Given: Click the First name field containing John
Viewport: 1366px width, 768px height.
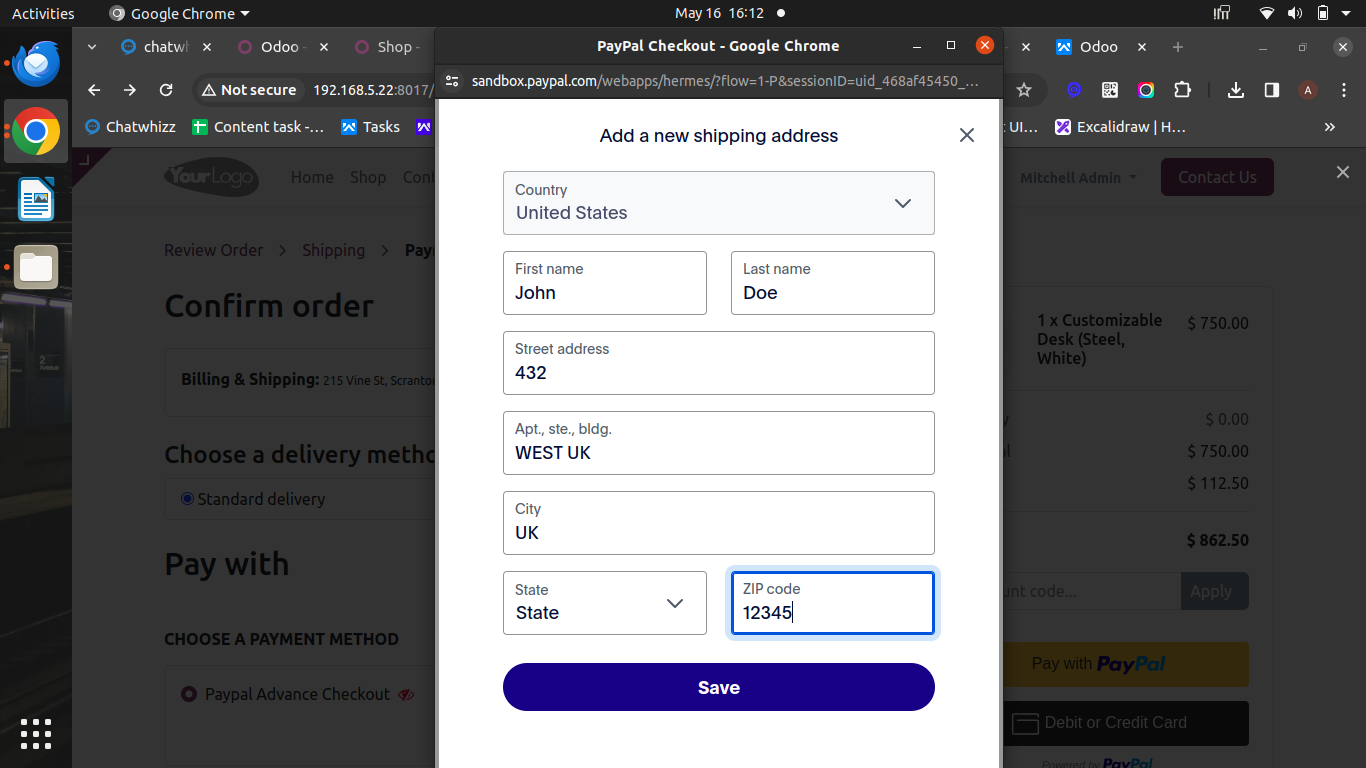Looking at the screenshot, I should [604, 283].
